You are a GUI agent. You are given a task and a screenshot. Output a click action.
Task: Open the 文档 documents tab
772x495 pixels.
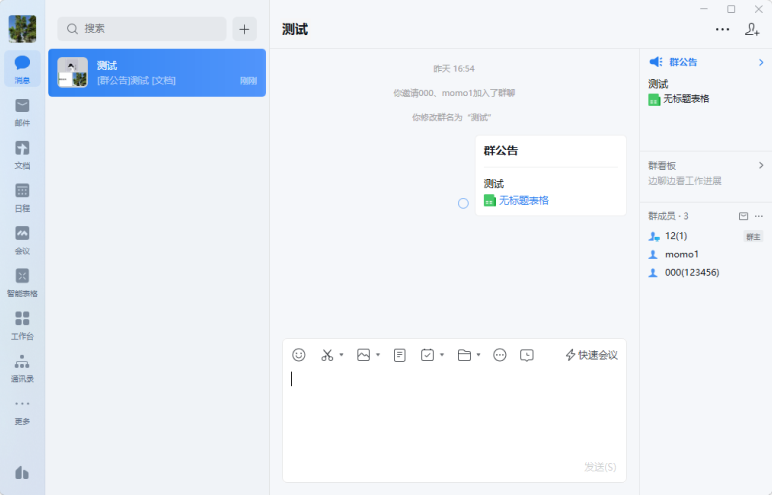click(22, 155)
